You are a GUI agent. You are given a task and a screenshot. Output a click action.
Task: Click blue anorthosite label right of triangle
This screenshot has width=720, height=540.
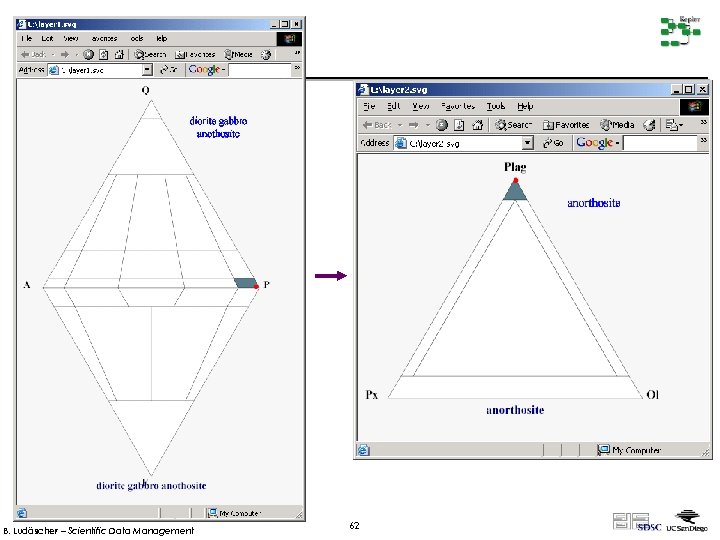pos(594,203)
